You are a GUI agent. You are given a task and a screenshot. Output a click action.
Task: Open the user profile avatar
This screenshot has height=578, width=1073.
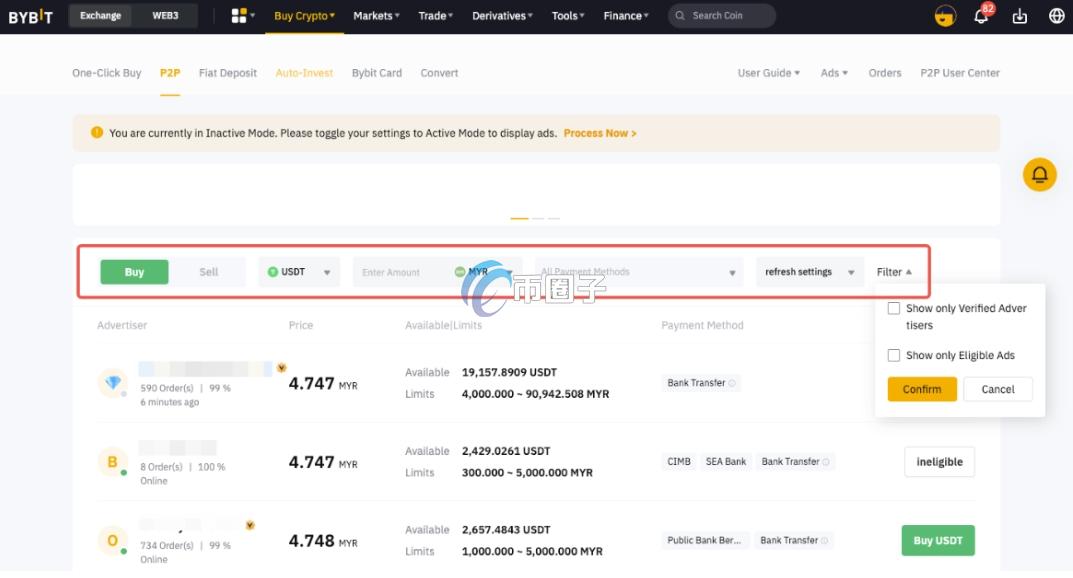point(945,16)
